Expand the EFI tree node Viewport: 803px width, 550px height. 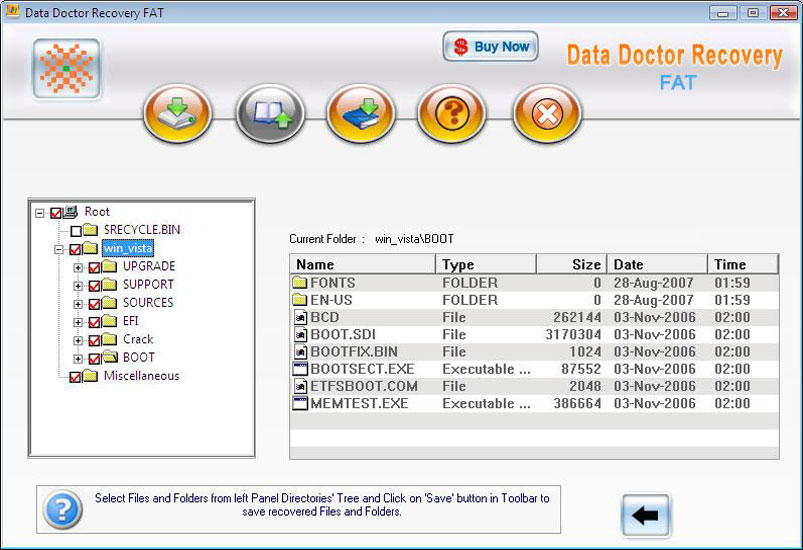pos(78,322)
